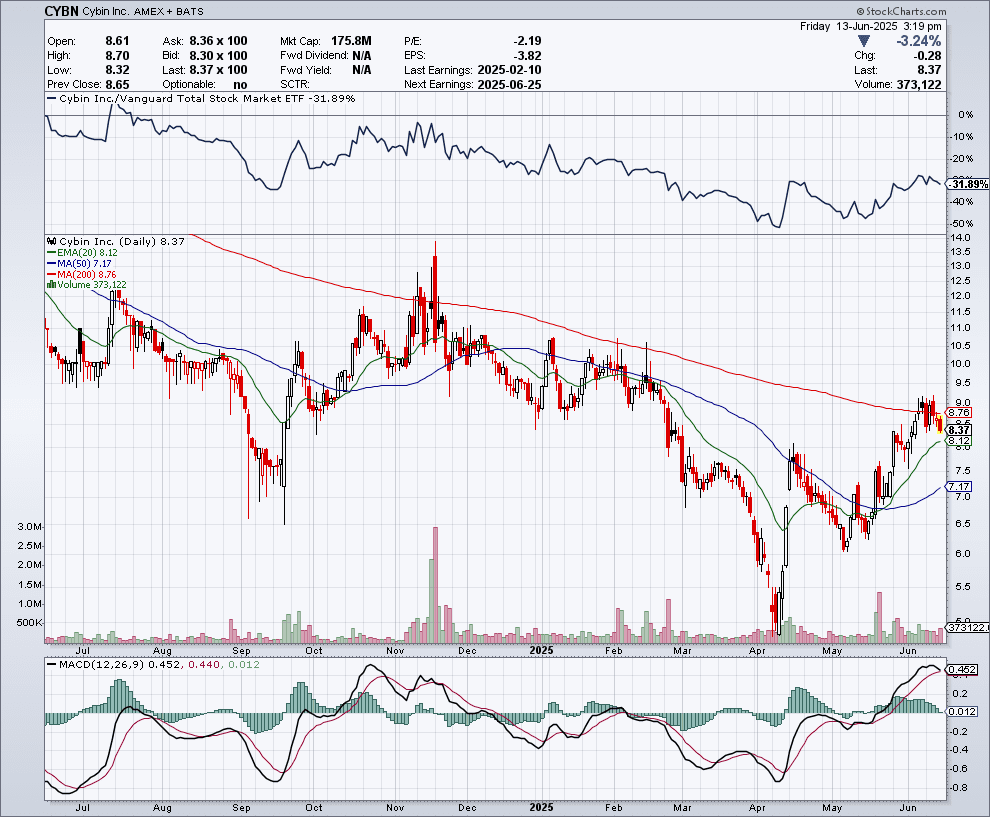
Task: Click the Bid value 8.30 x 100
Action: pos(218,56)
